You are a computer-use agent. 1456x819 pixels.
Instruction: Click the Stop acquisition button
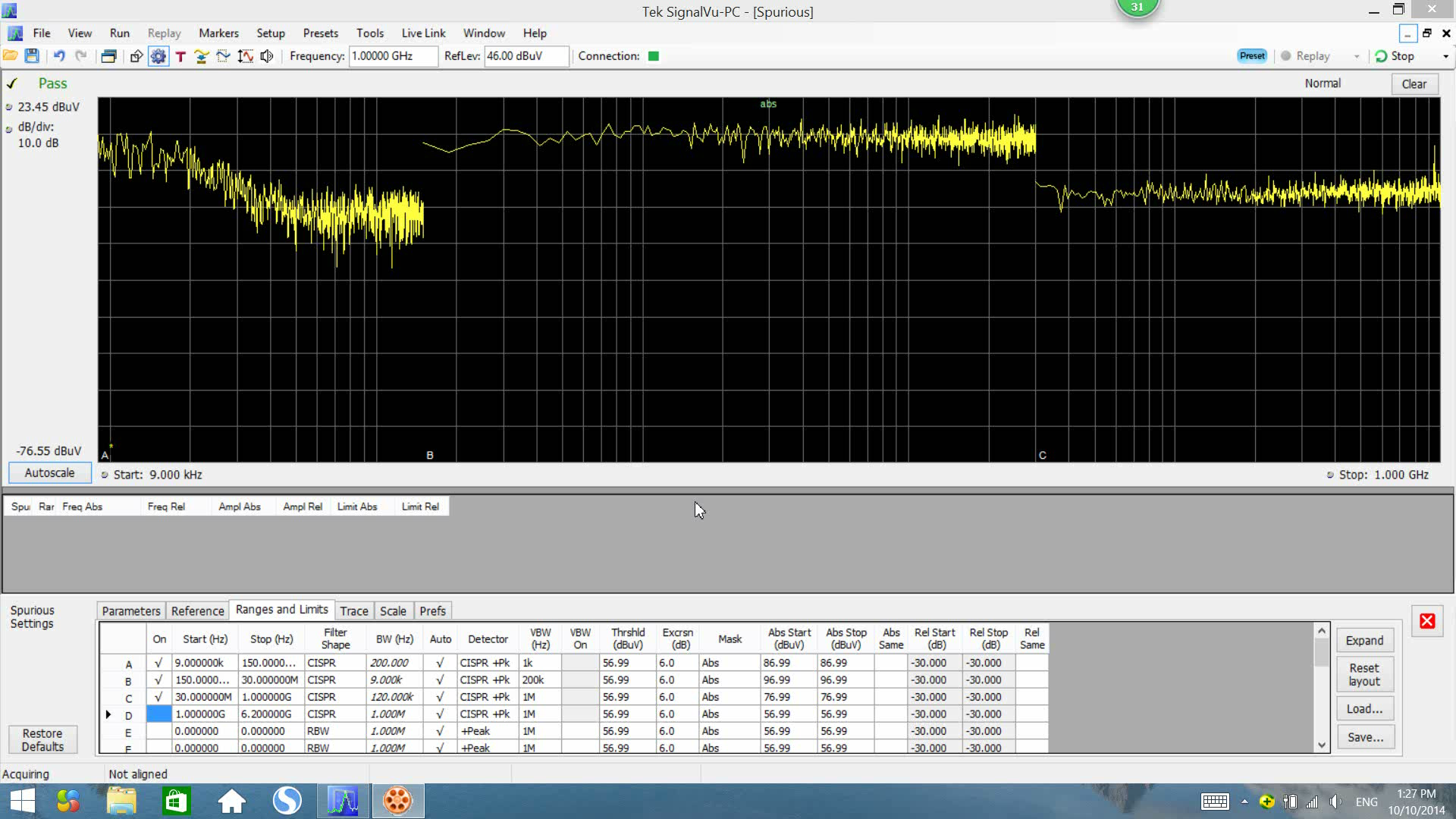[x=1395, y=56]
